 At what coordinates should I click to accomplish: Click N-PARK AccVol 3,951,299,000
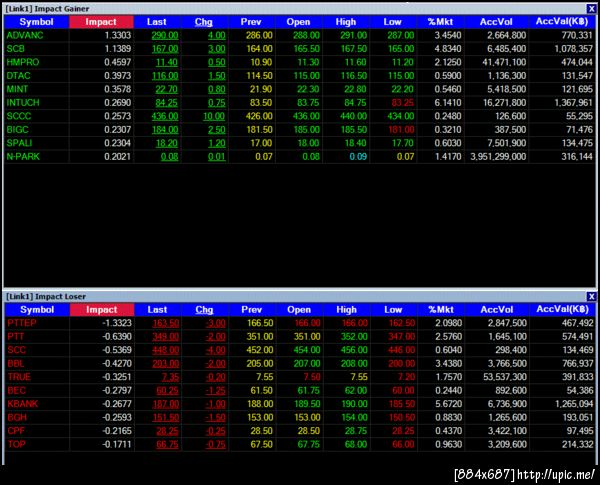(498, 157)
